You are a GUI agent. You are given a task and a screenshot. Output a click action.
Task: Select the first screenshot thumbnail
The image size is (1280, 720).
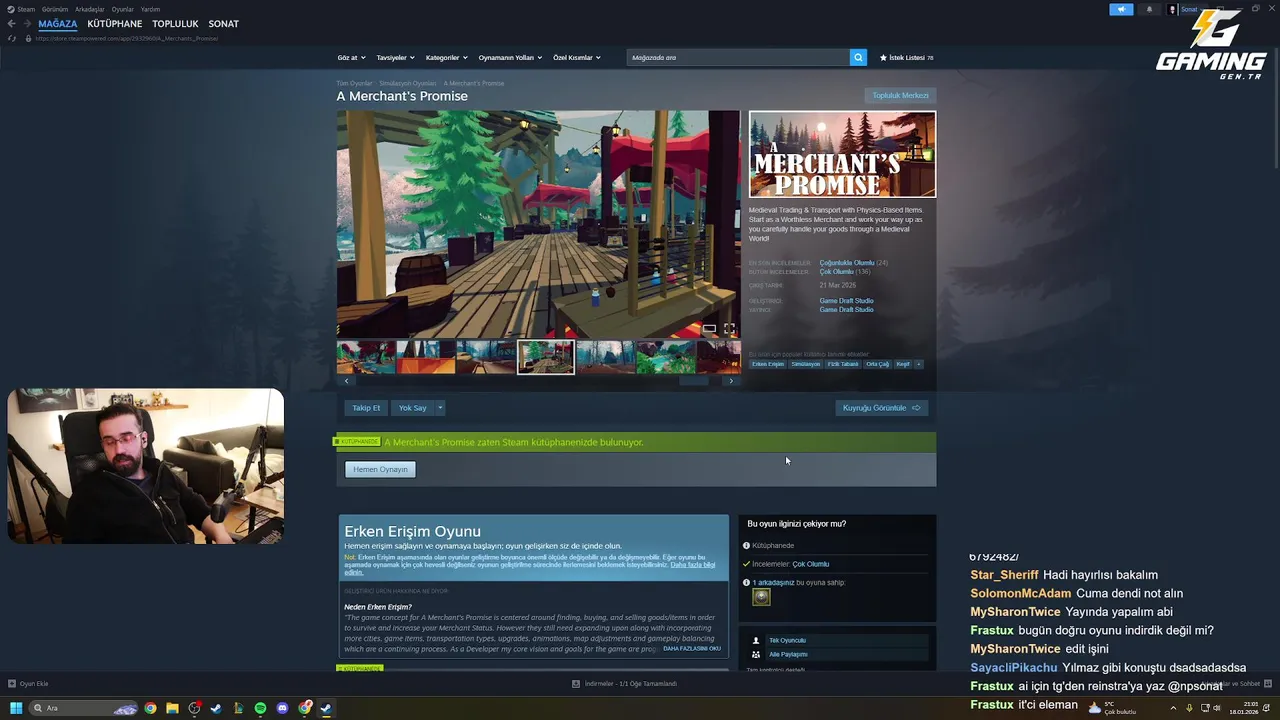[366, 357]
